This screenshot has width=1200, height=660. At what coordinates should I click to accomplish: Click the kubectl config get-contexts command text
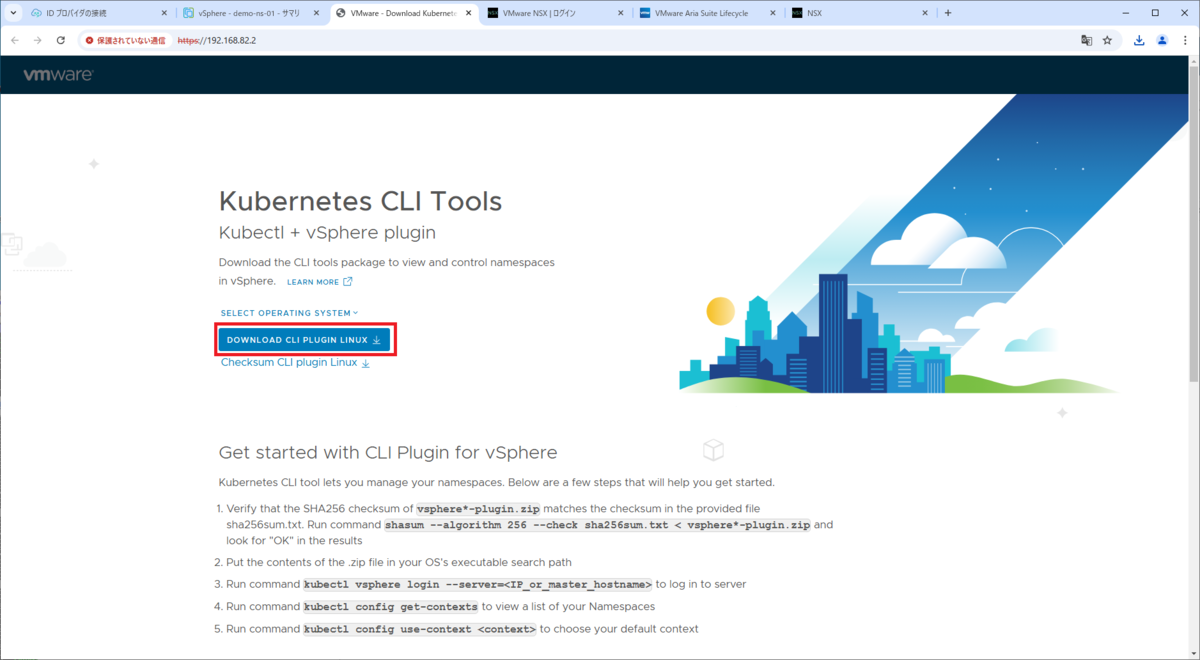[x=391, y=606]
